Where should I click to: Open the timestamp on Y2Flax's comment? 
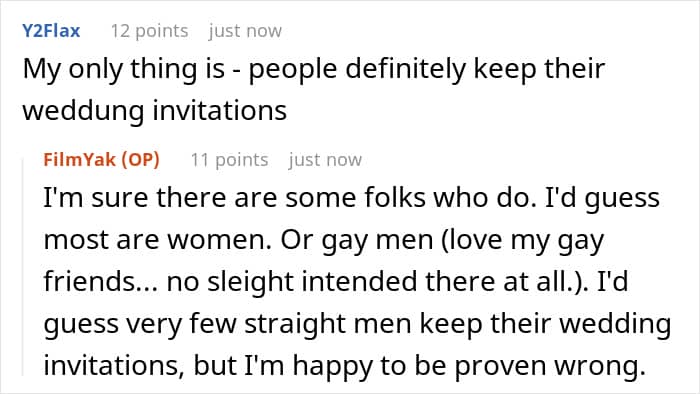click(245, 31)
